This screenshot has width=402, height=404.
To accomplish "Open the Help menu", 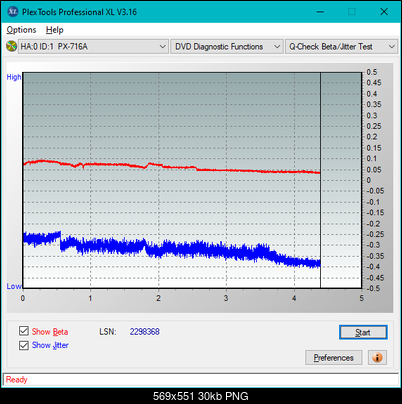I will coord(55,30).
